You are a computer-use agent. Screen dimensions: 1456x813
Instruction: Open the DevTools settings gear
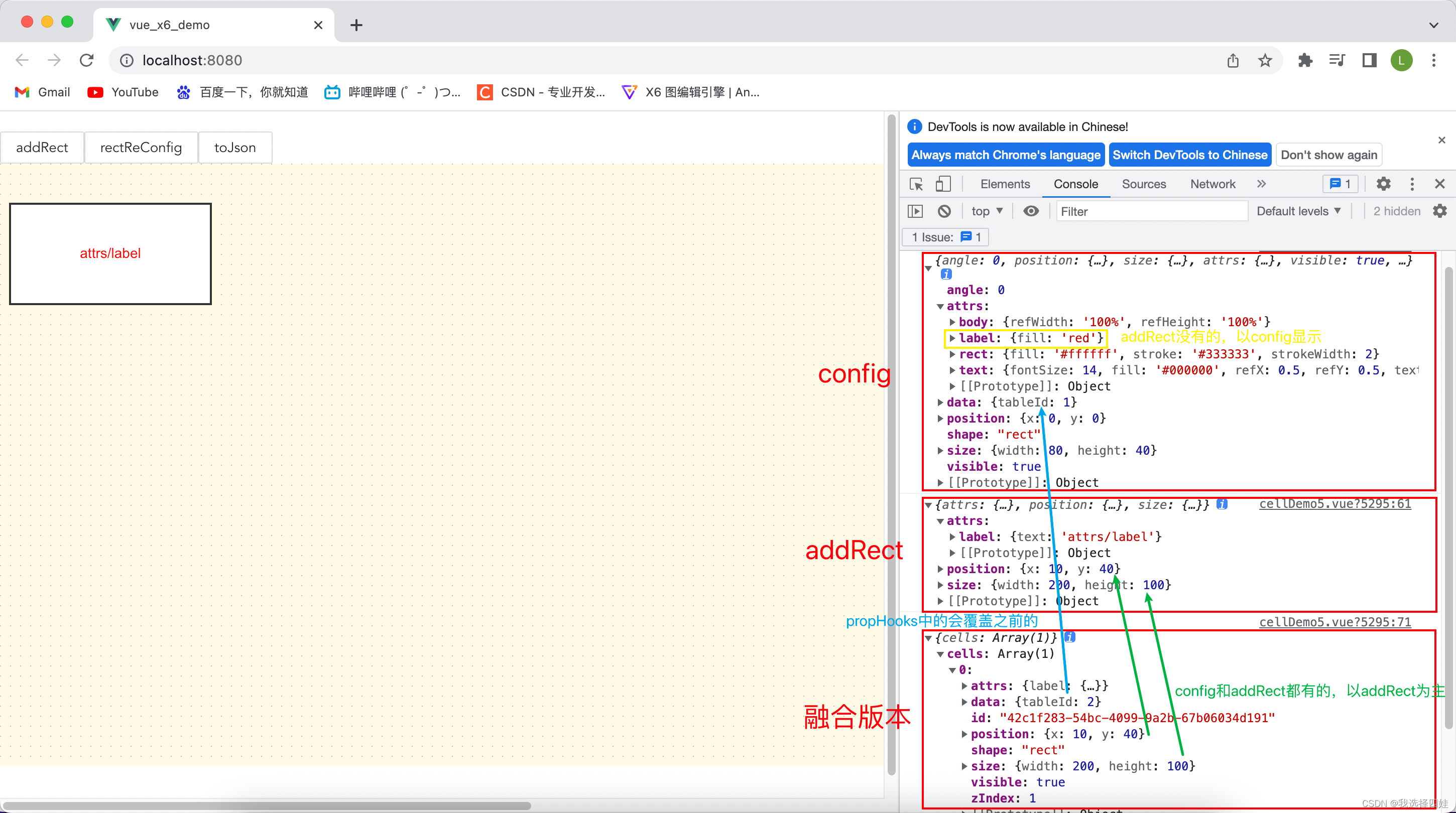(x=1383, y=184)
